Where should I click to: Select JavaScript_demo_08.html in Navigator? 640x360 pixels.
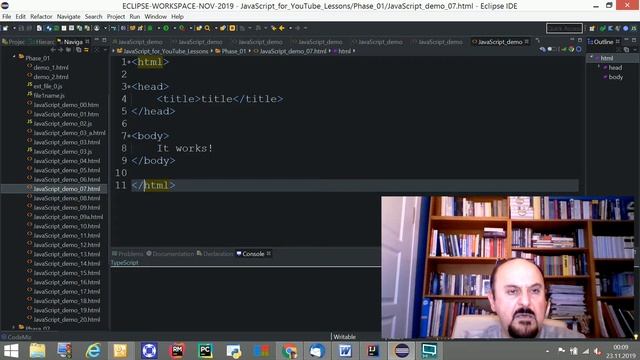[x=67, y=198]
